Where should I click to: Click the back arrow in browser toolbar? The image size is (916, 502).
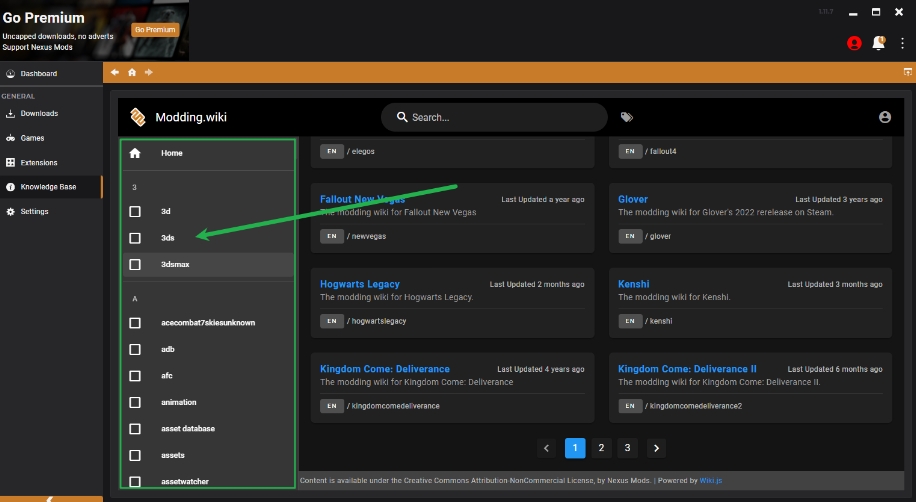point(115,72)
